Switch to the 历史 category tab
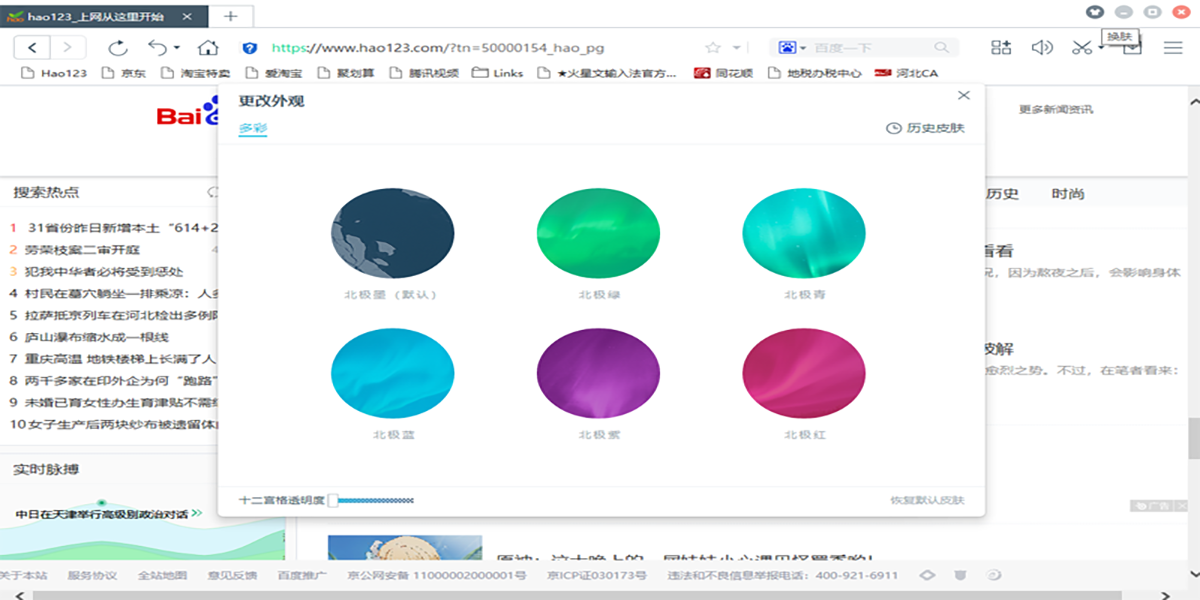 pos(1001,194)
